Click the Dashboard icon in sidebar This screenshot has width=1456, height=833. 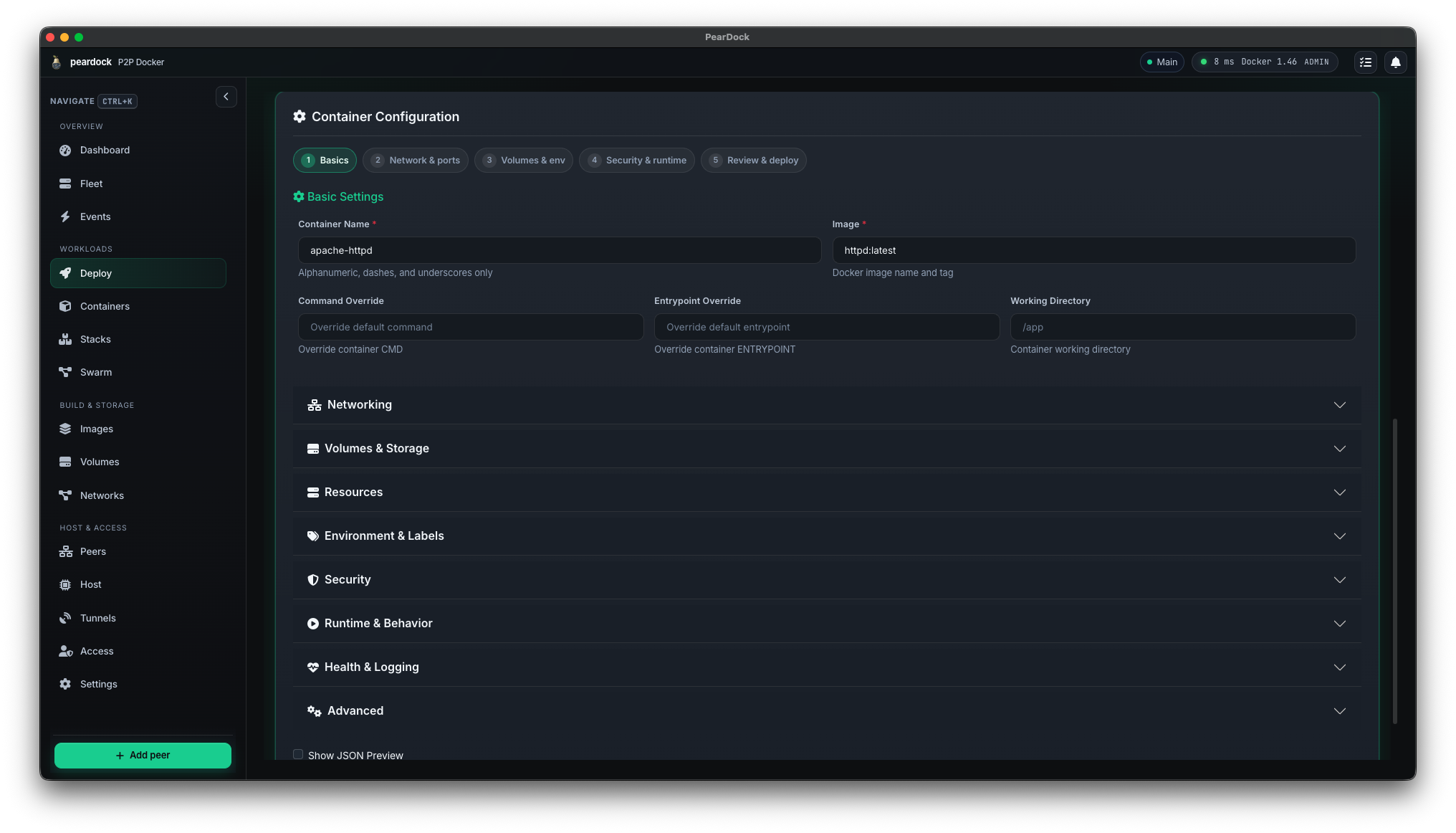[65, 151]
